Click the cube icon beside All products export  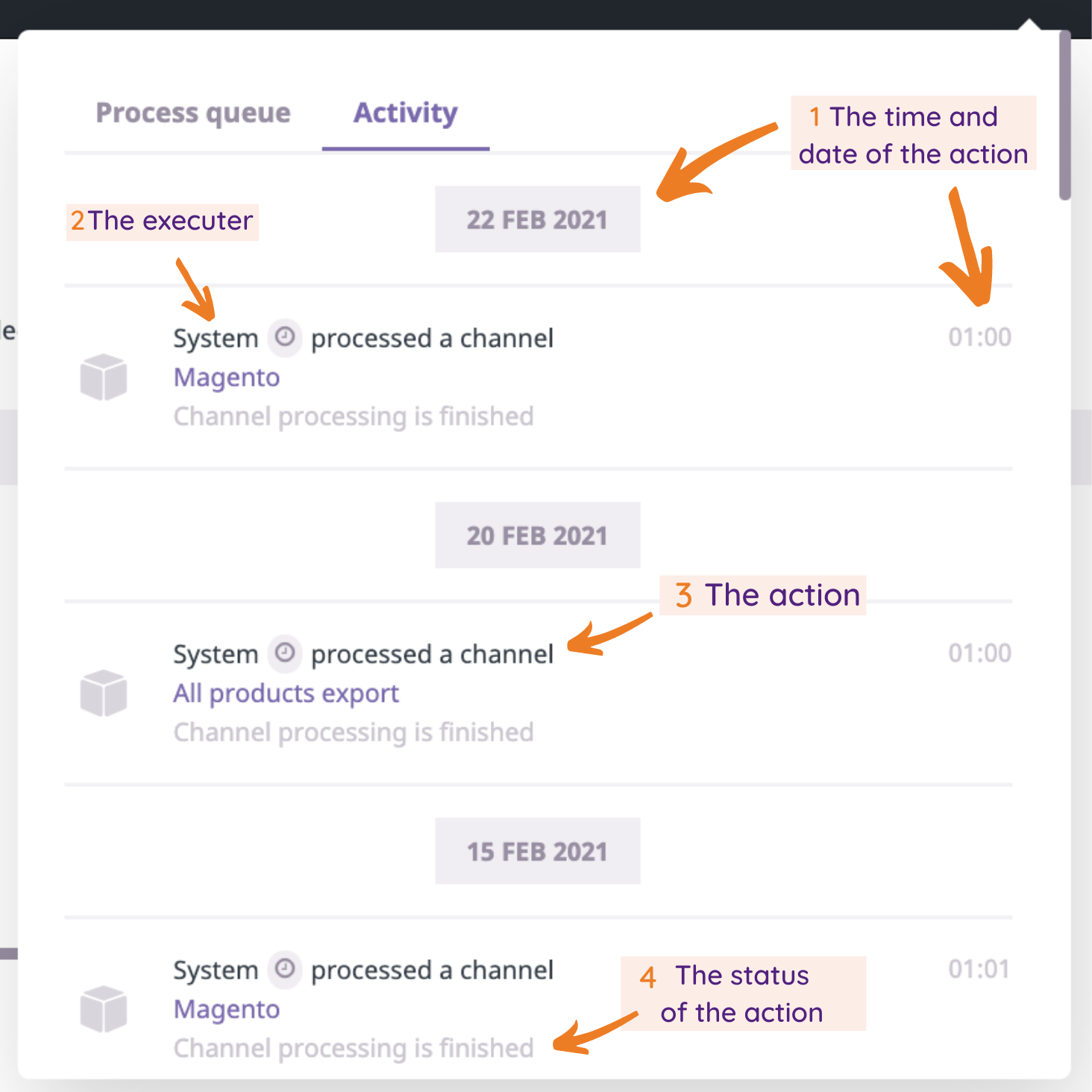[104, 693]
